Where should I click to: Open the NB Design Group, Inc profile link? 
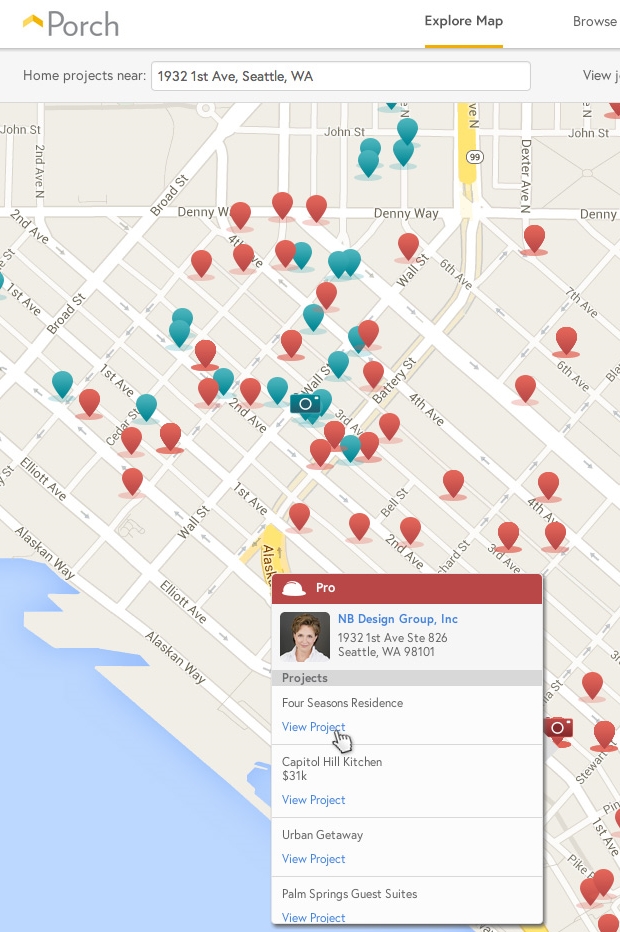pyautogui.click(x=397, y=619)
